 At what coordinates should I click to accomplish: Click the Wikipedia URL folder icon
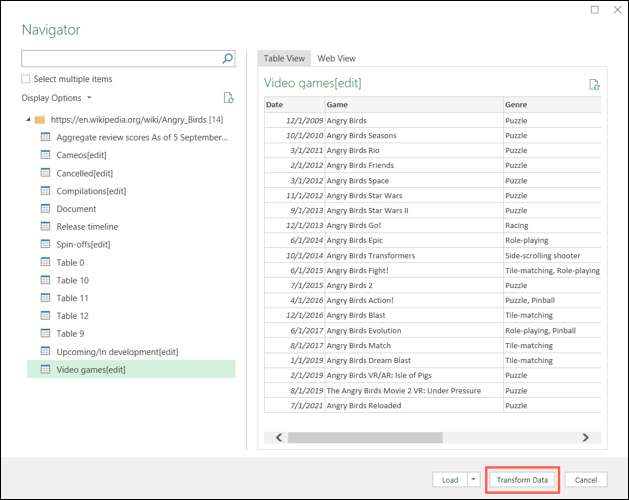40,120
